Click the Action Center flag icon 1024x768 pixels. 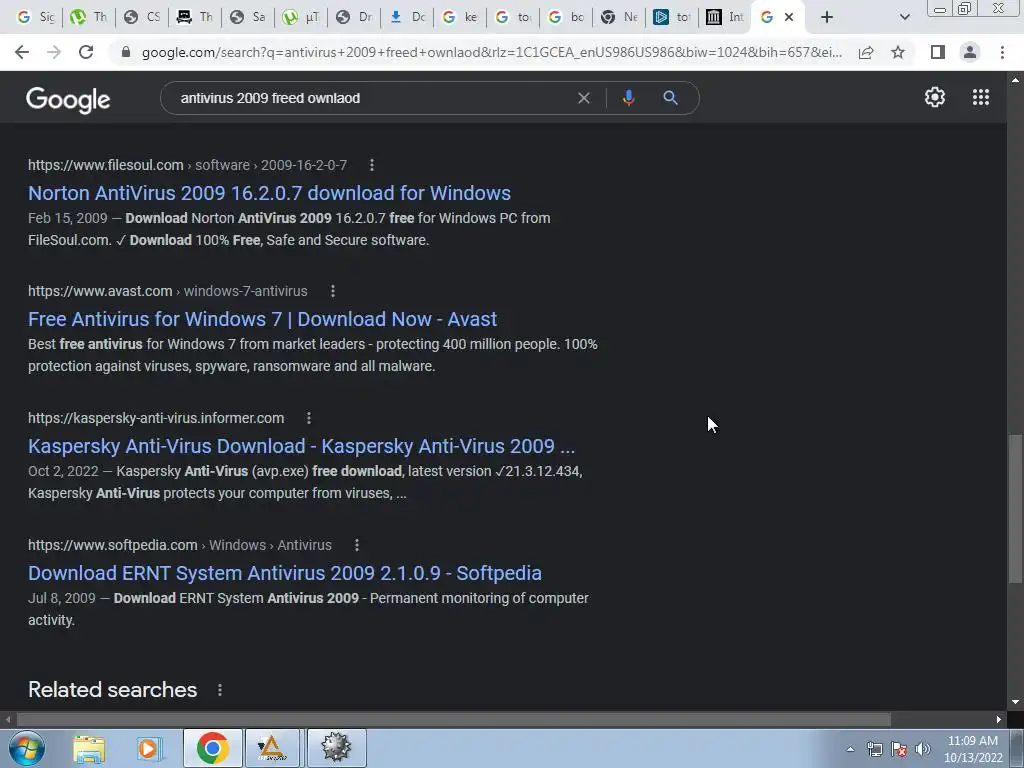pyautogui.click(x=899, y=749)
